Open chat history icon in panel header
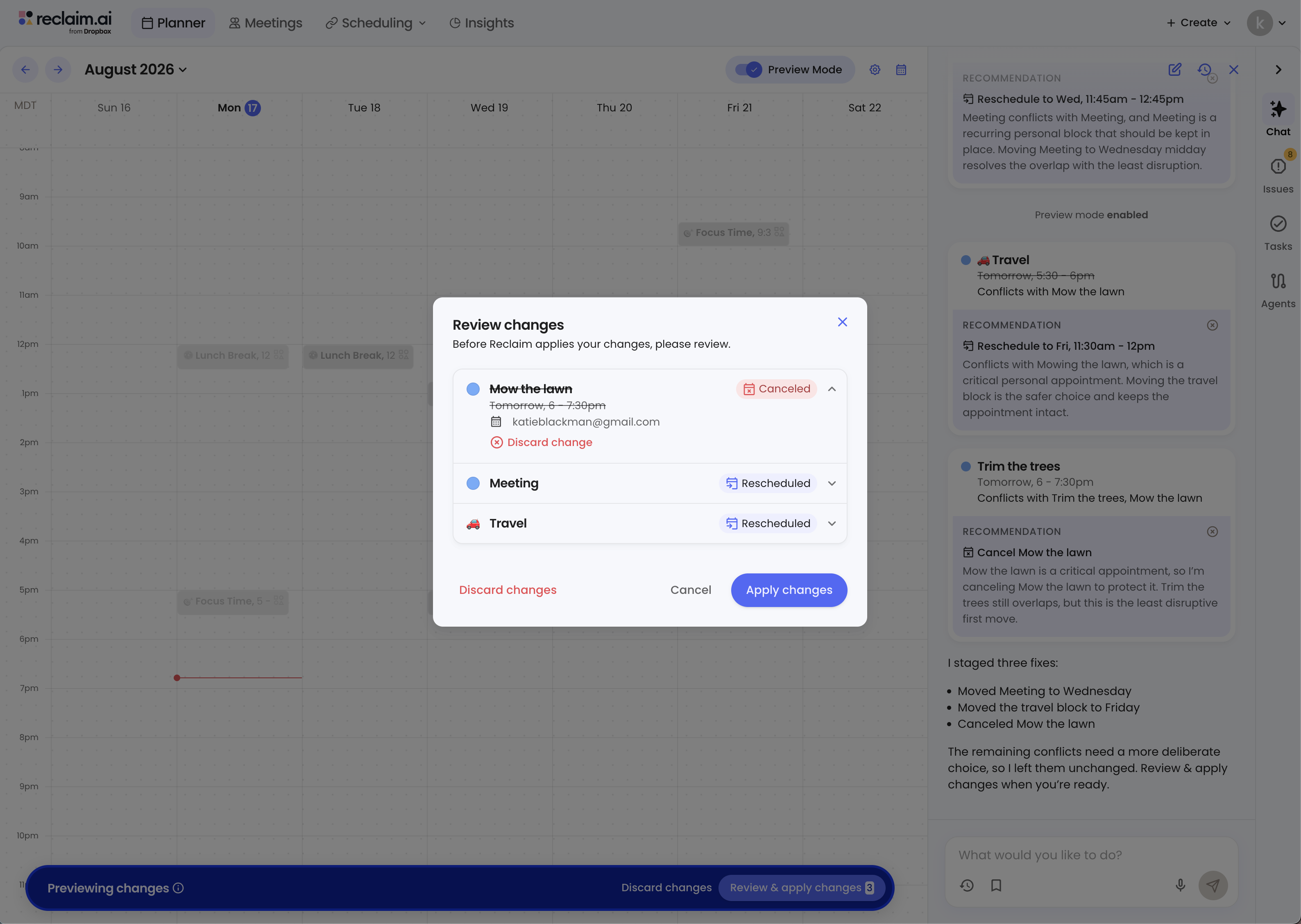 (x=1204, y=69)
